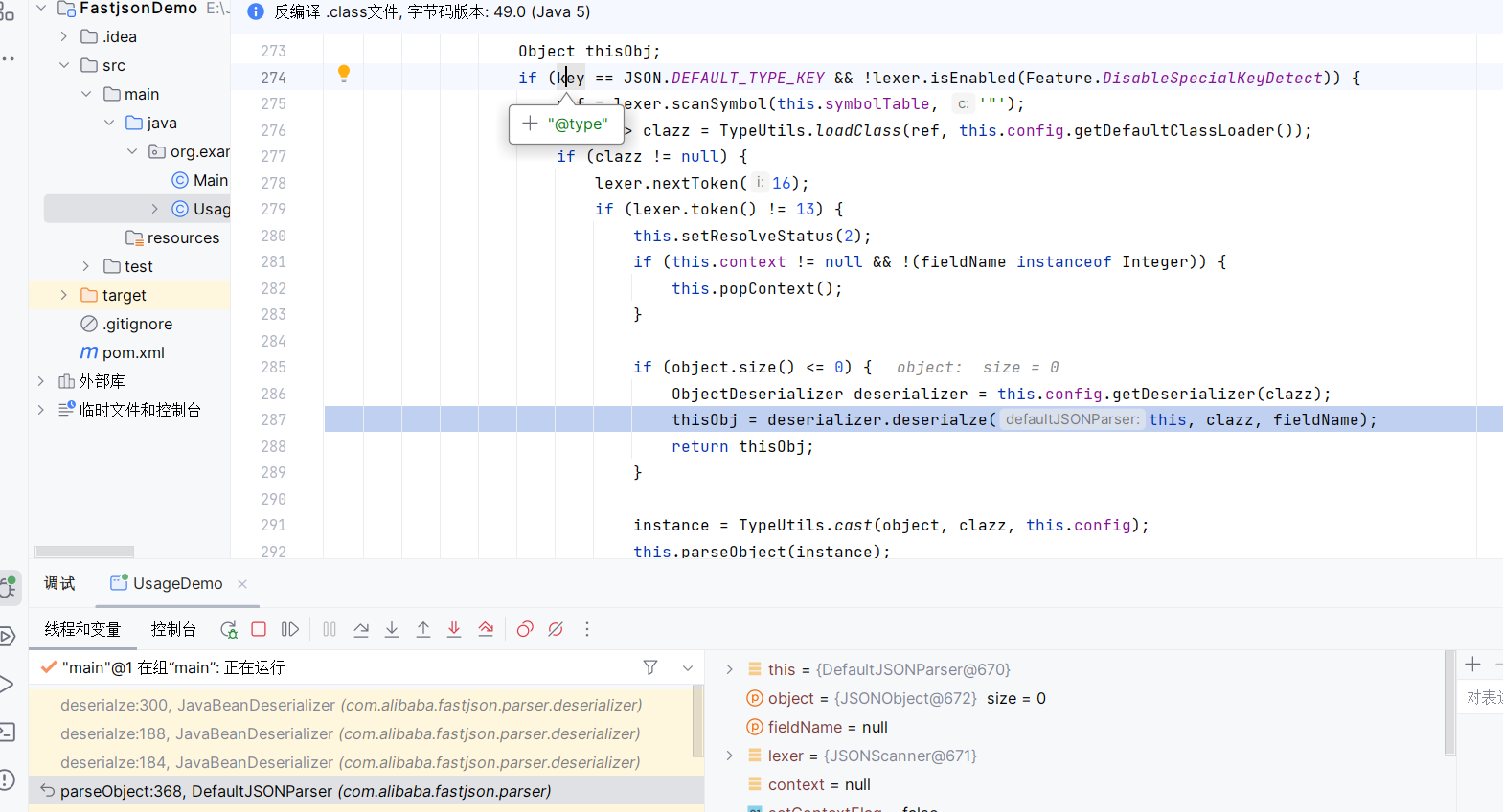
Task: Select the context = null variable
Action: click(x=808, y=784)
